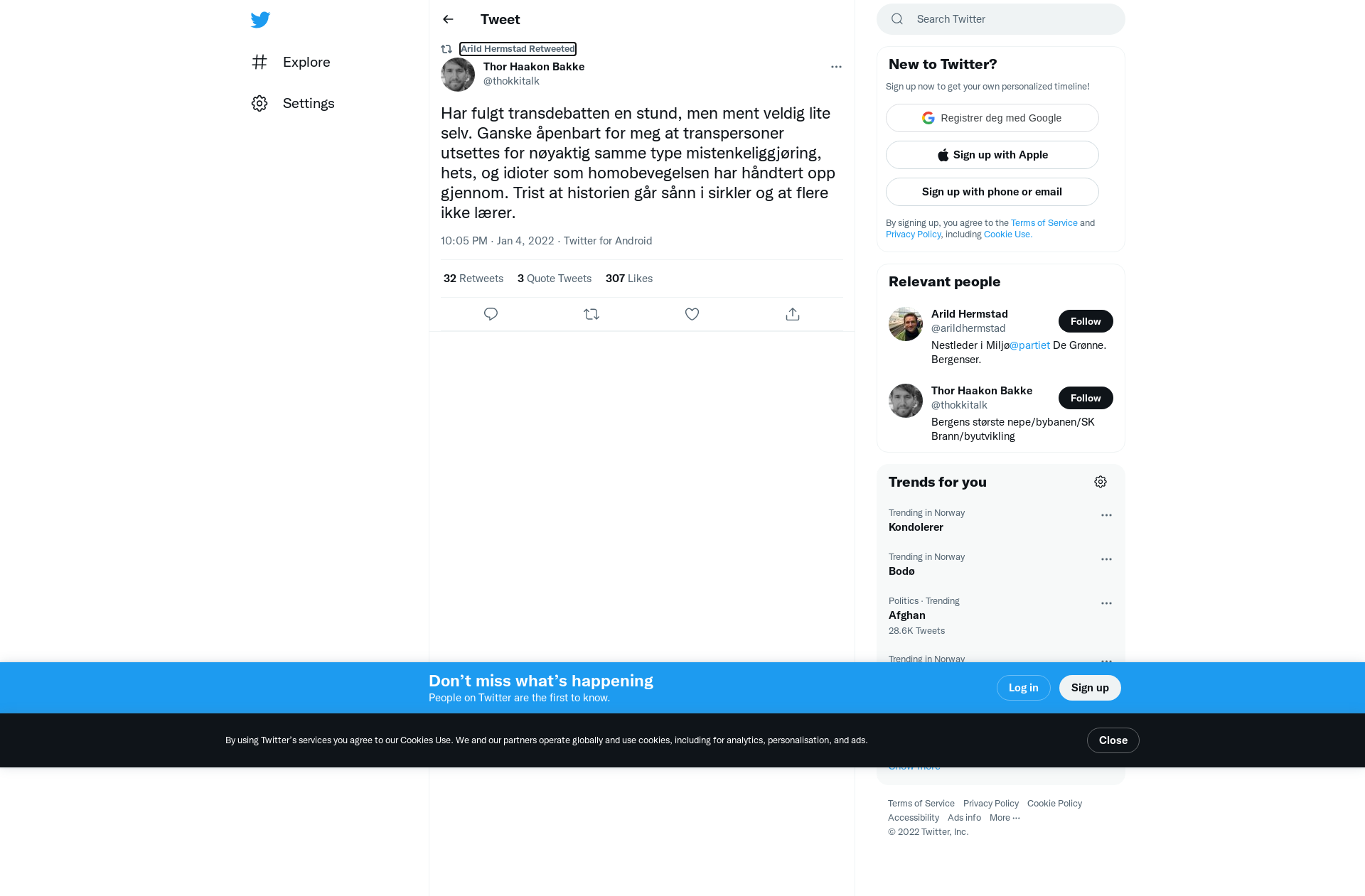Follow Thor Haakon Bakke
The image size is (1365, 896).
1086,398
